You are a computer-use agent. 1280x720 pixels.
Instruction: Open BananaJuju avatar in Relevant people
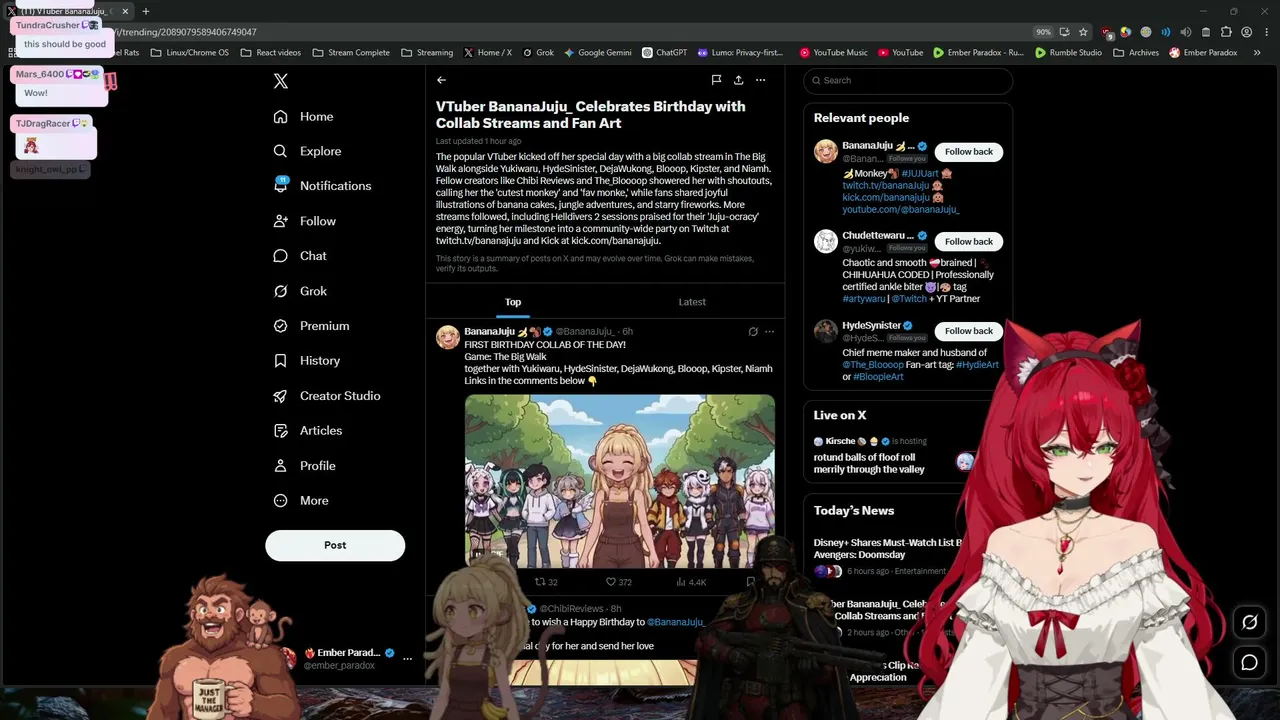point(826,151)
